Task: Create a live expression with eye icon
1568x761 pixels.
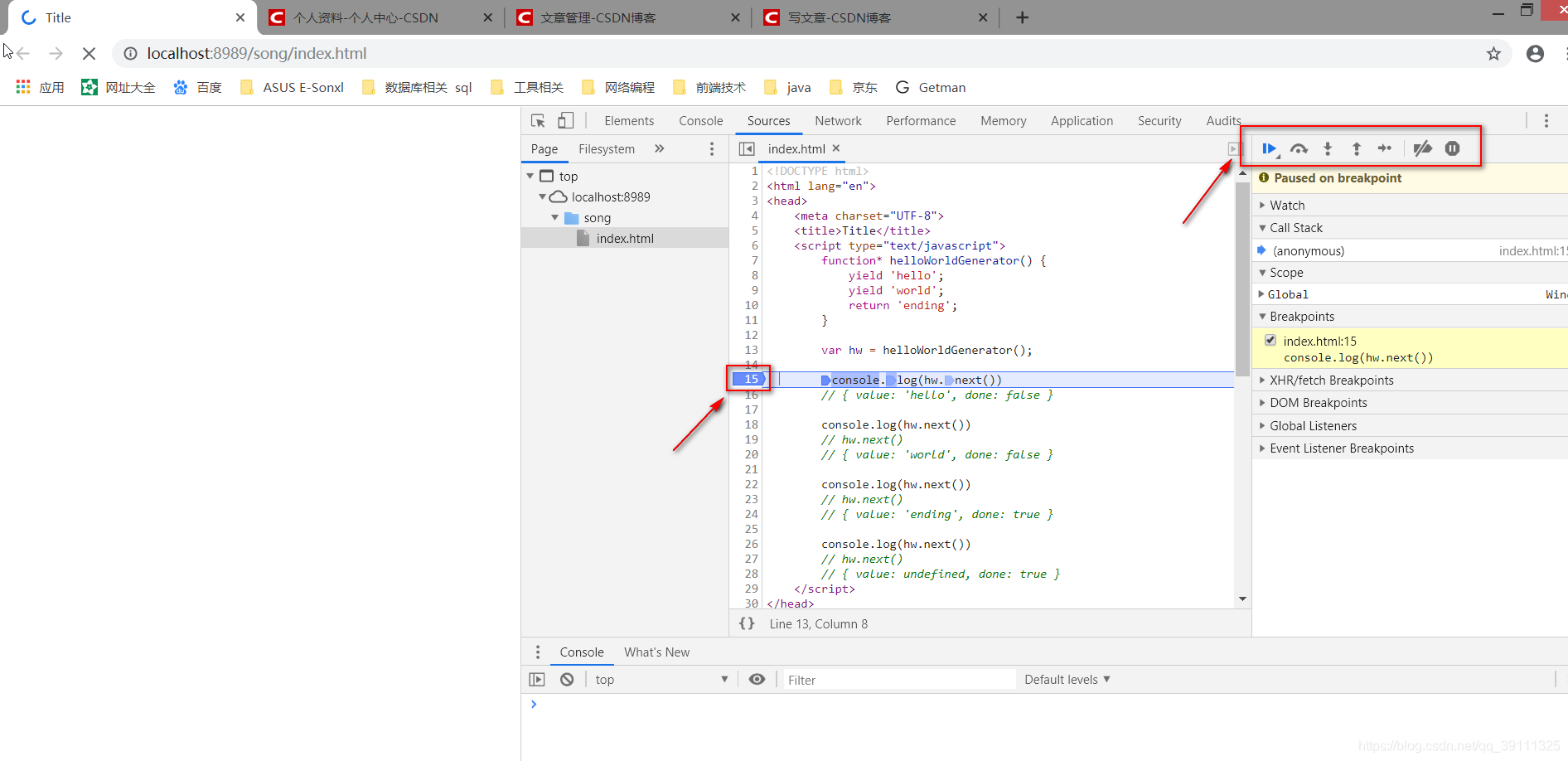Action: (x=757, y=680)
